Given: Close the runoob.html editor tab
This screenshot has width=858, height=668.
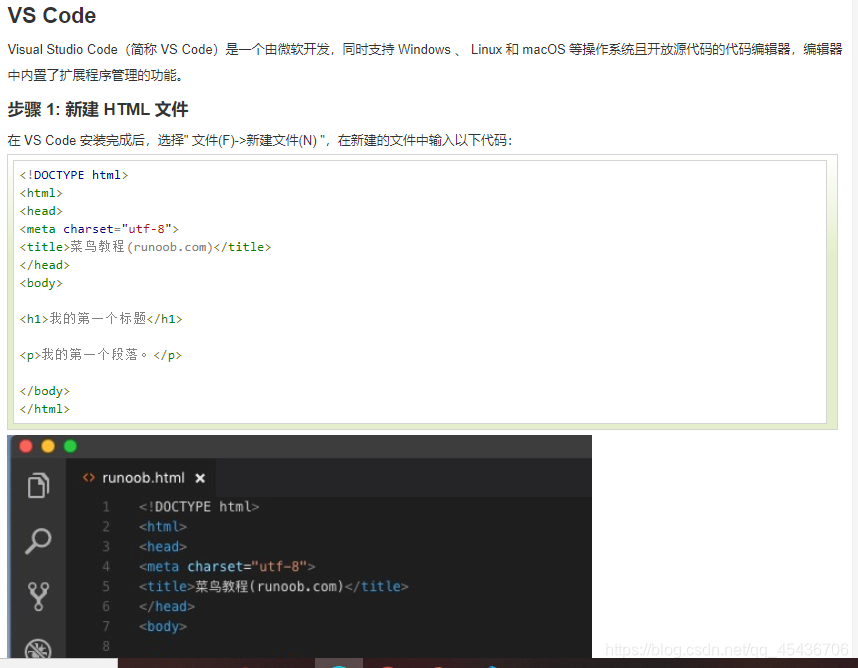Looking at the screenshot, I should tap(200, 478).
